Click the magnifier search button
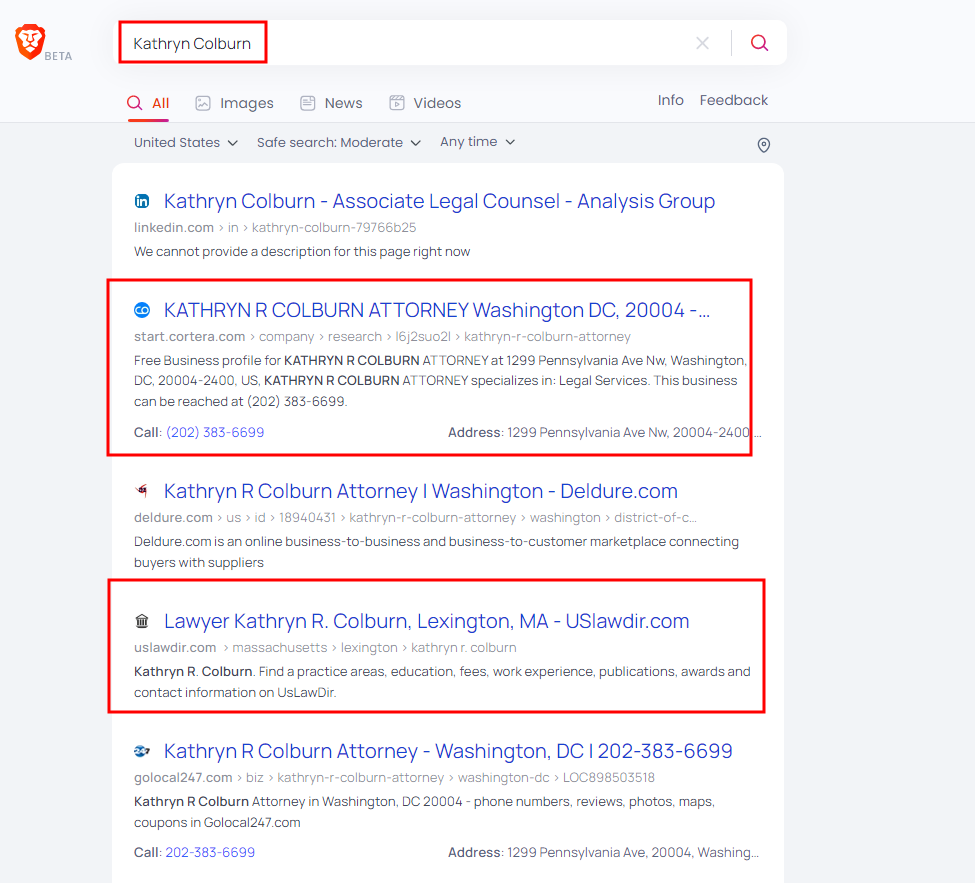 pos(759,43)
